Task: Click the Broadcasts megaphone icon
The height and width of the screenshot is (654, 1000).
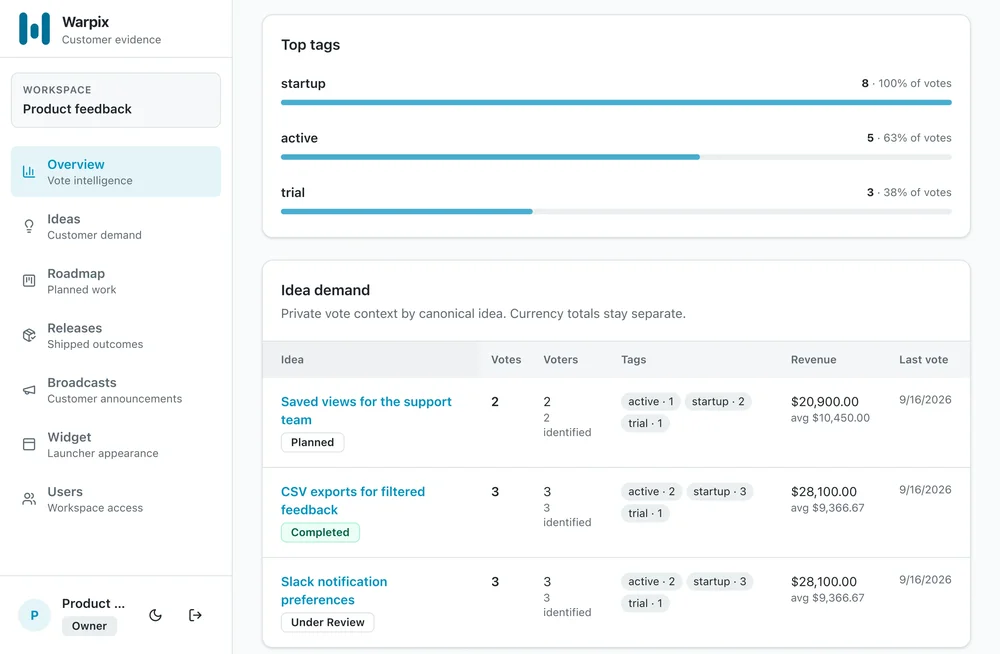Action: coord(29,390)
